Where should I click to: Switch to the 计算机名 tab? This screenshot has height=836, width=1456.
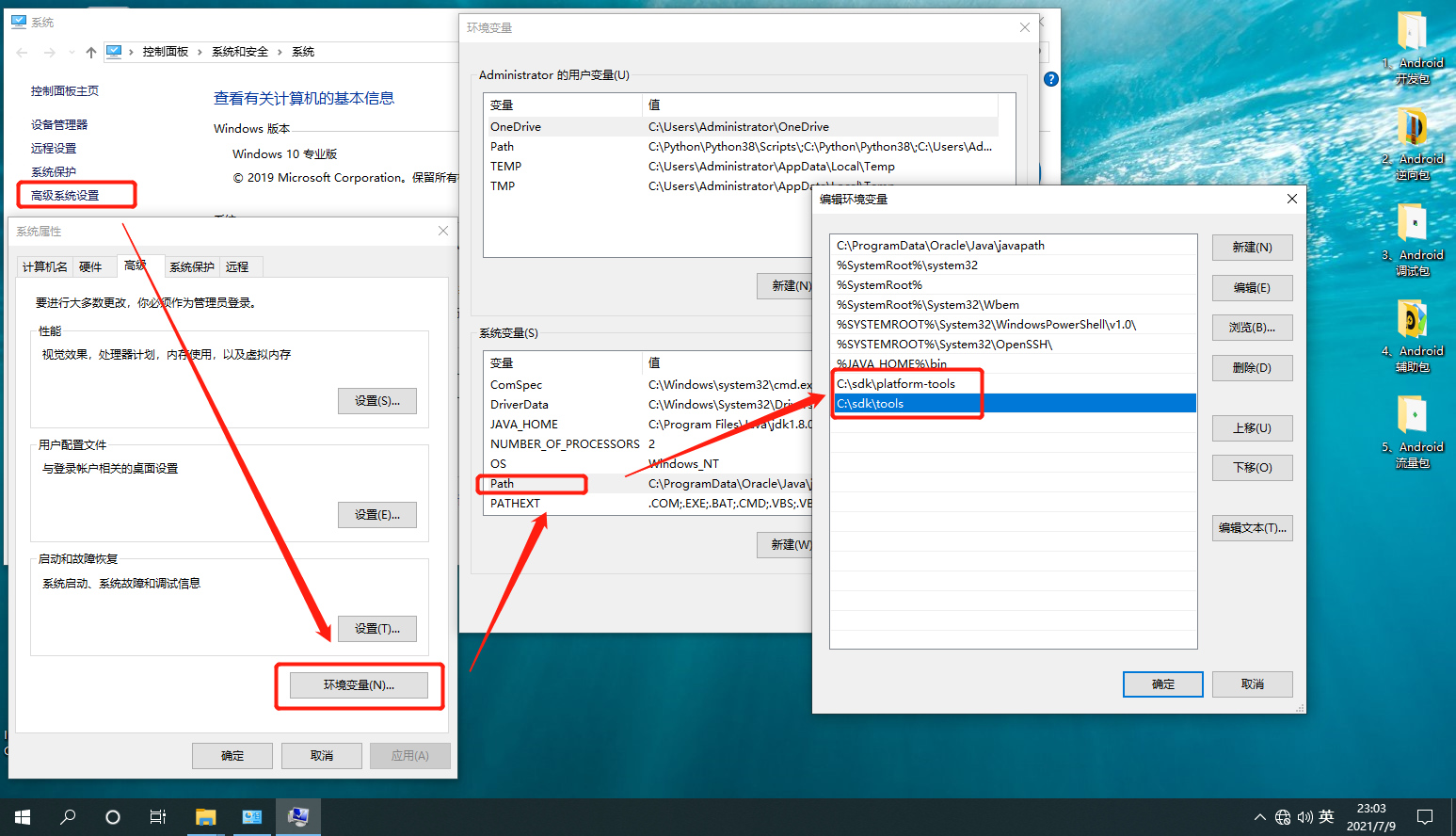[44, 267]
